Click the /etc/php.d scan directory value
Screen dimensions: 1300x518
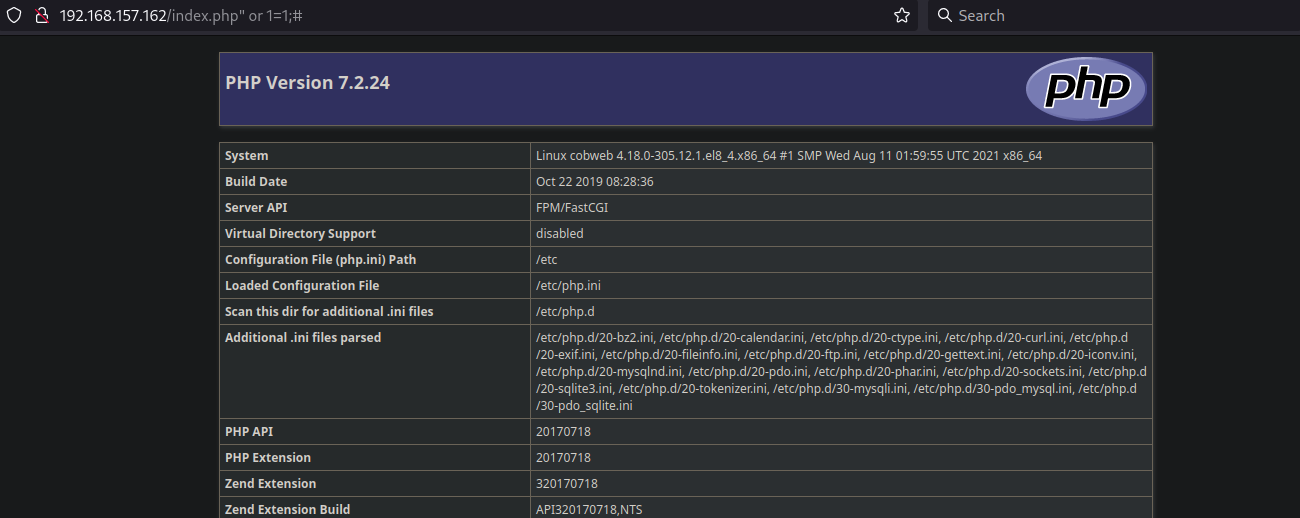564,312
